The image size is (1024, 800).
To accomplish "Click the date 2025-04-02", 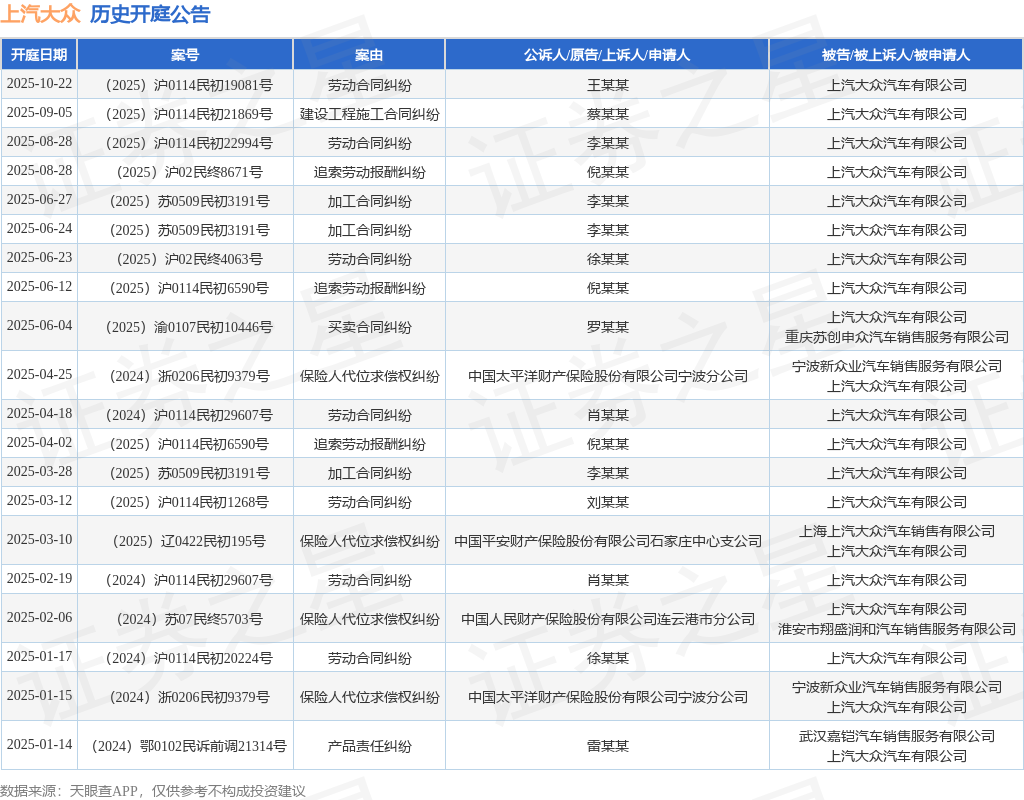I will [39, 442].
